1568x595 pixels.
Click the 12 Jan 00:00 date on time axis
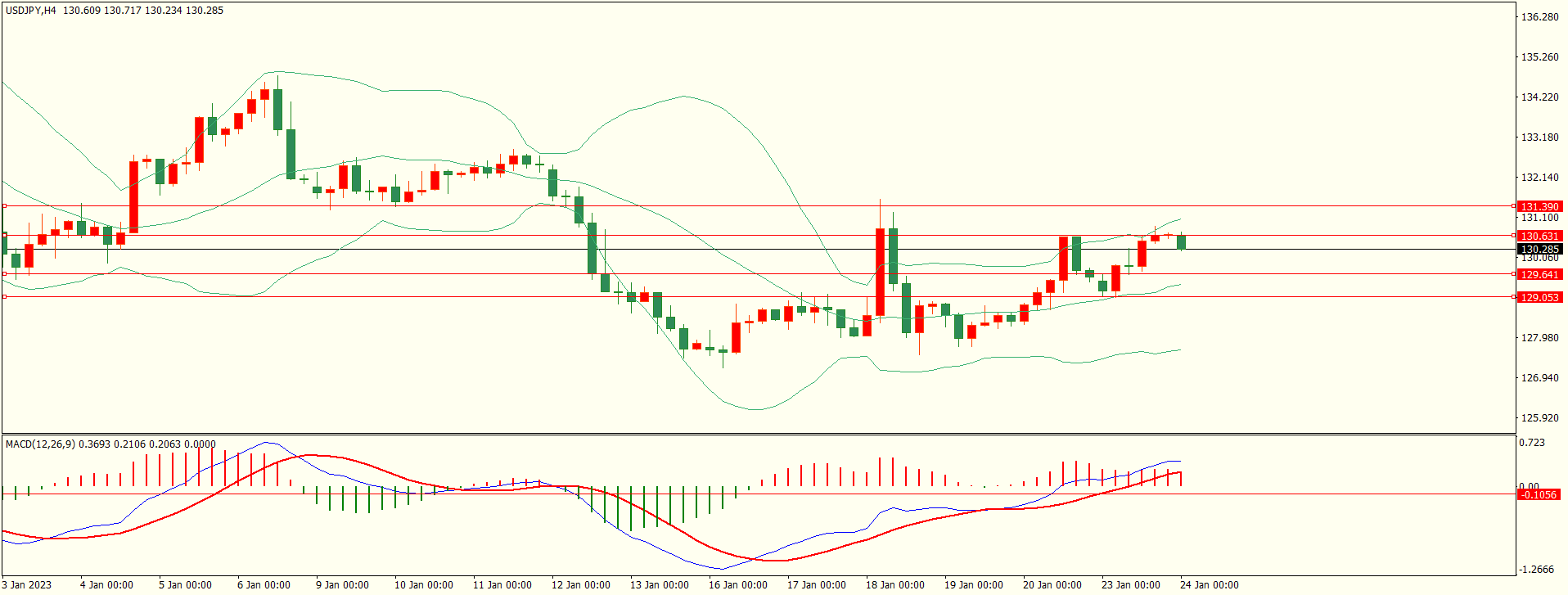coord(580,585)
